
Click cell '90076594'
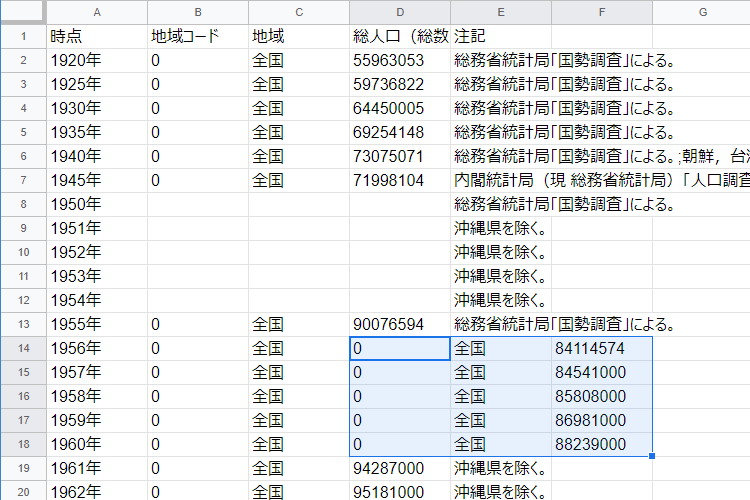click(400, 324)
